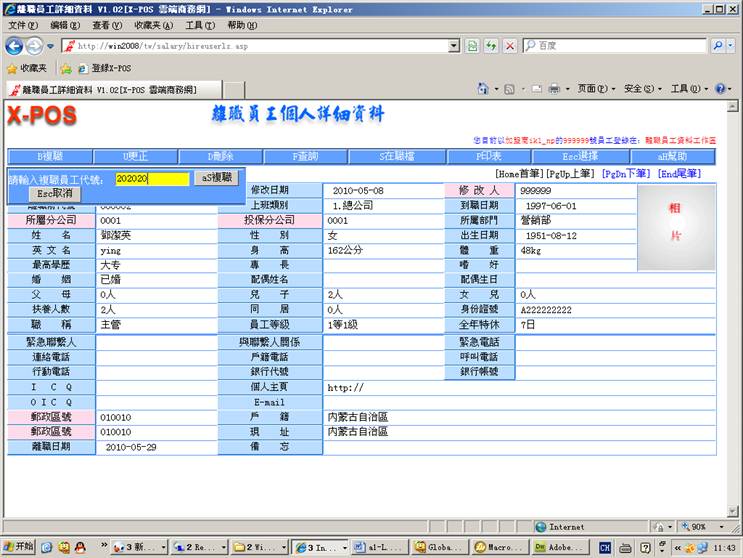Open the 查看(V) menu
This screenshot has width=743, height=558.
pos(107,25)
